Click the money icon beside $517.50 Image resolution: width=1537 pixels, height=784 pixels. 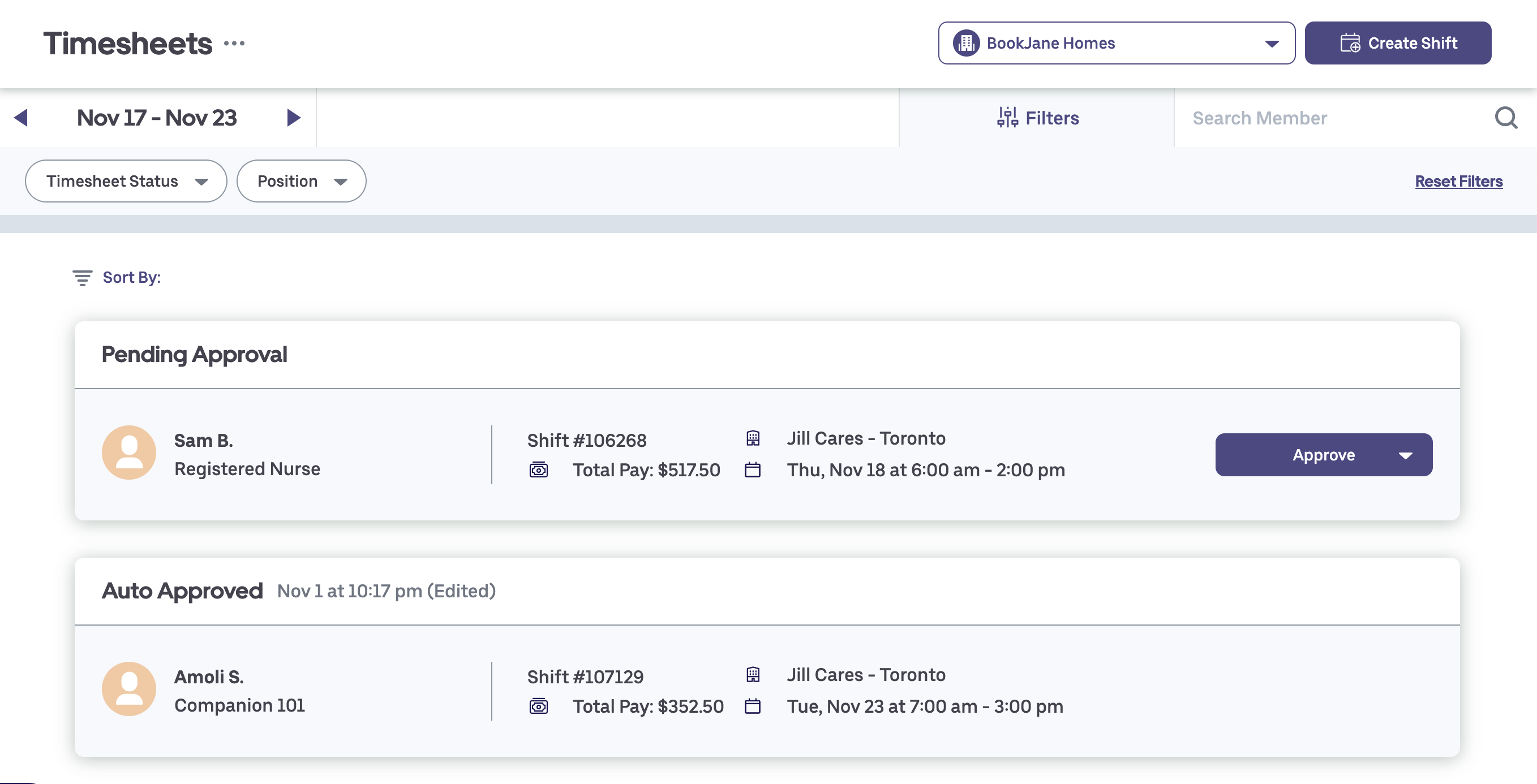tap(538, 471)
